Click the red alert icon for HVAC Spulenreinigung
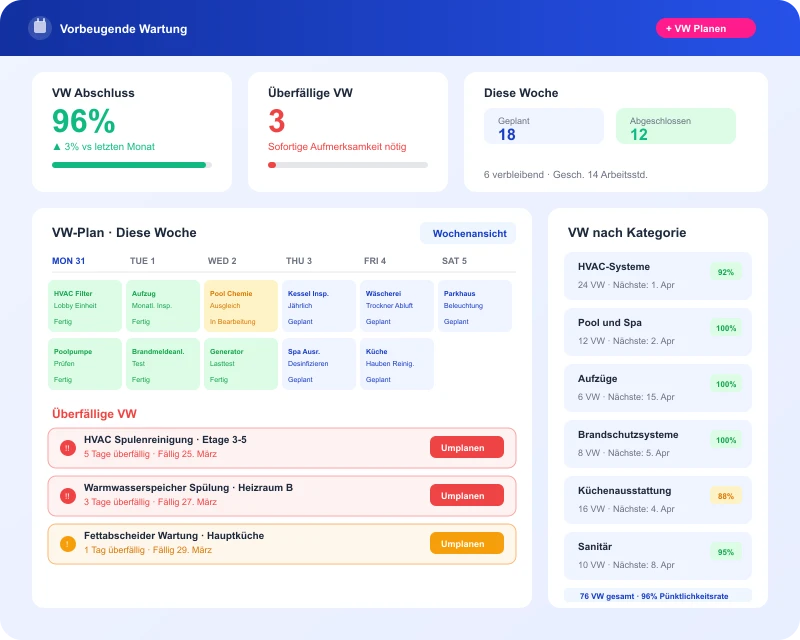The width and height of the screenshot is (800, 640). pos(68,448)
